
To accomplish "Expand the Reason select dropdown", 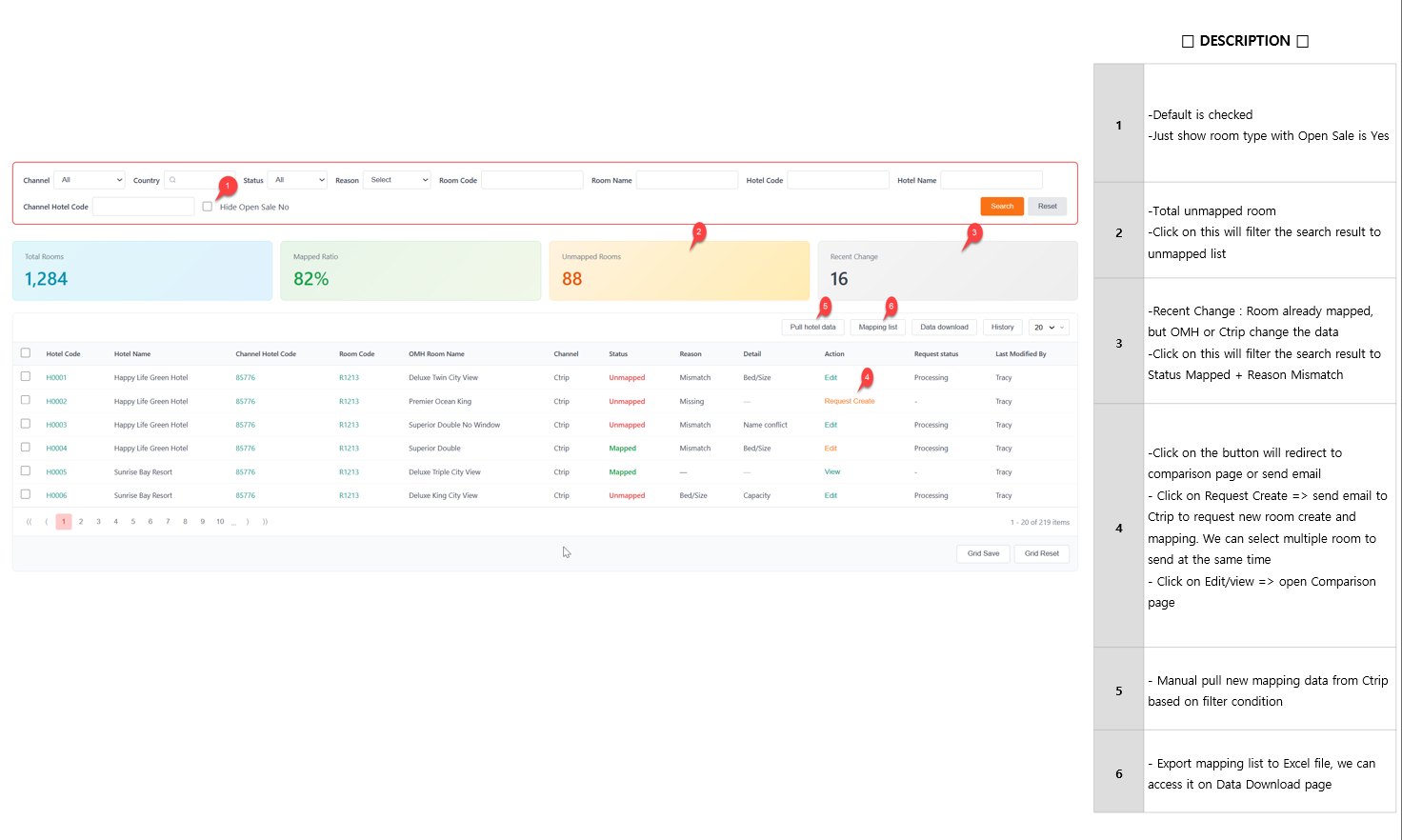I will [x=397, y=180].
